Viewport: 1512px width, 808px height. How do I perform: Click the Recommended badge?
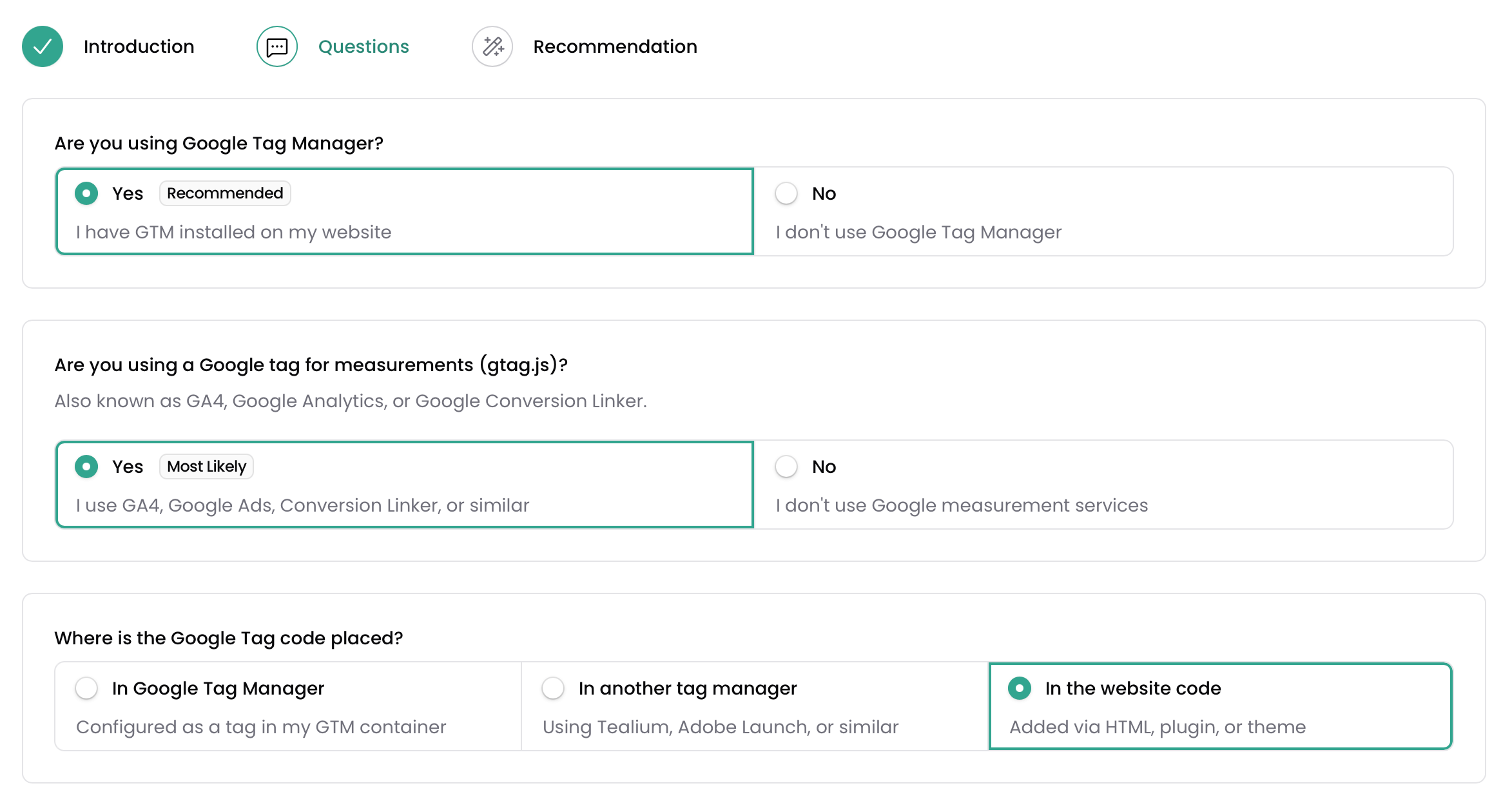click(x=225, y=193)
